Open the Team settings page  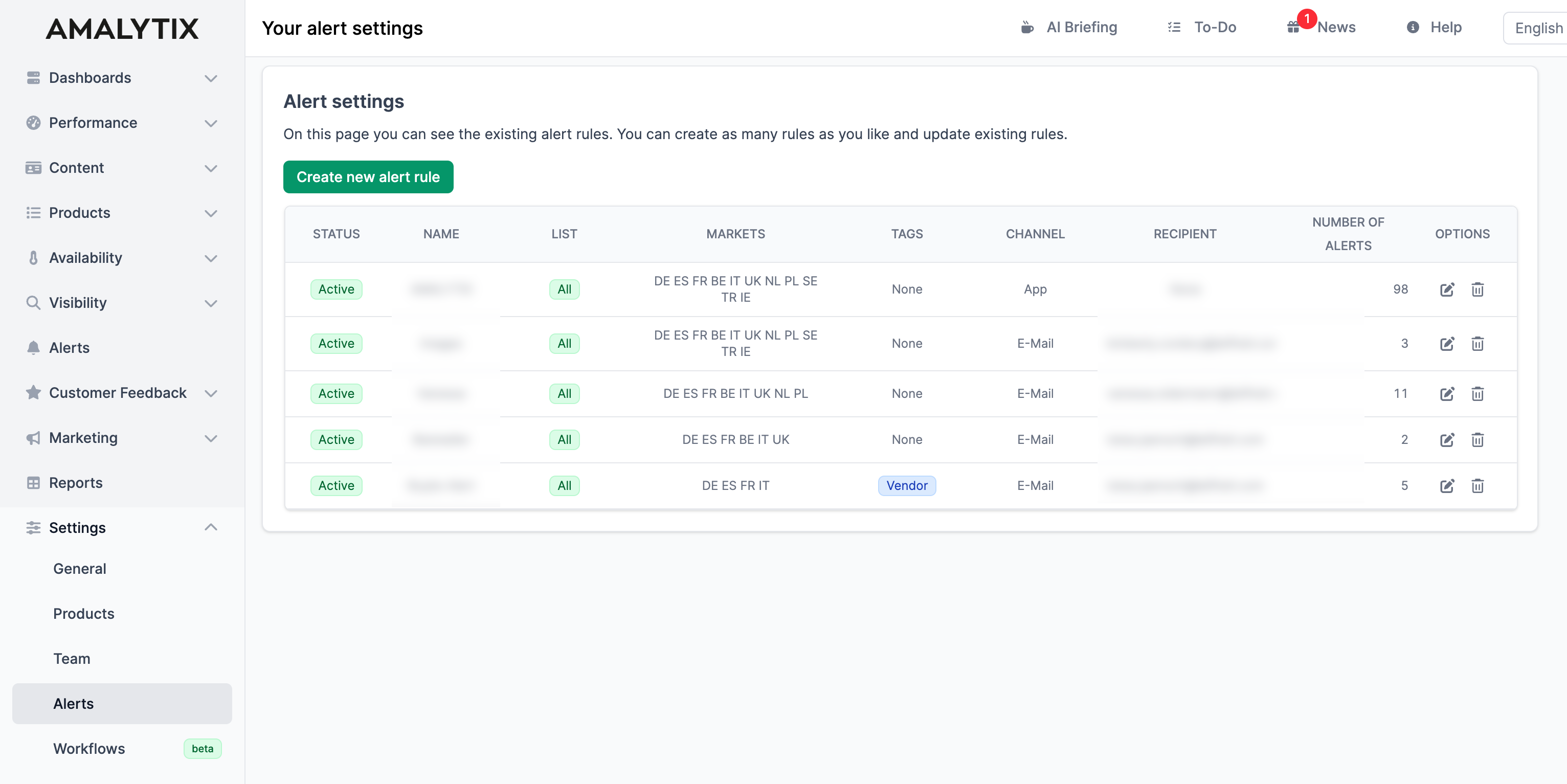click(72, 658)
